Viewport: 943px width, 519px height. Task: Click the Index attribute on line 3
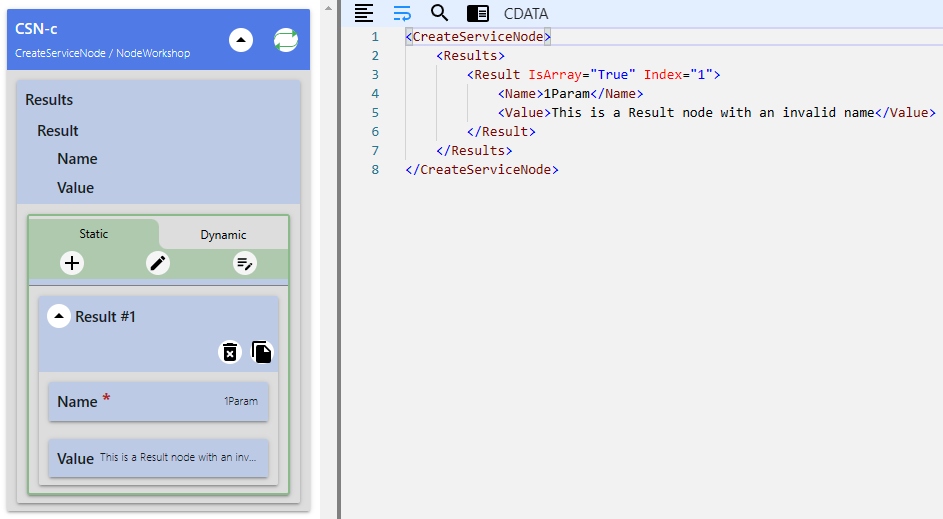(663, 75)
